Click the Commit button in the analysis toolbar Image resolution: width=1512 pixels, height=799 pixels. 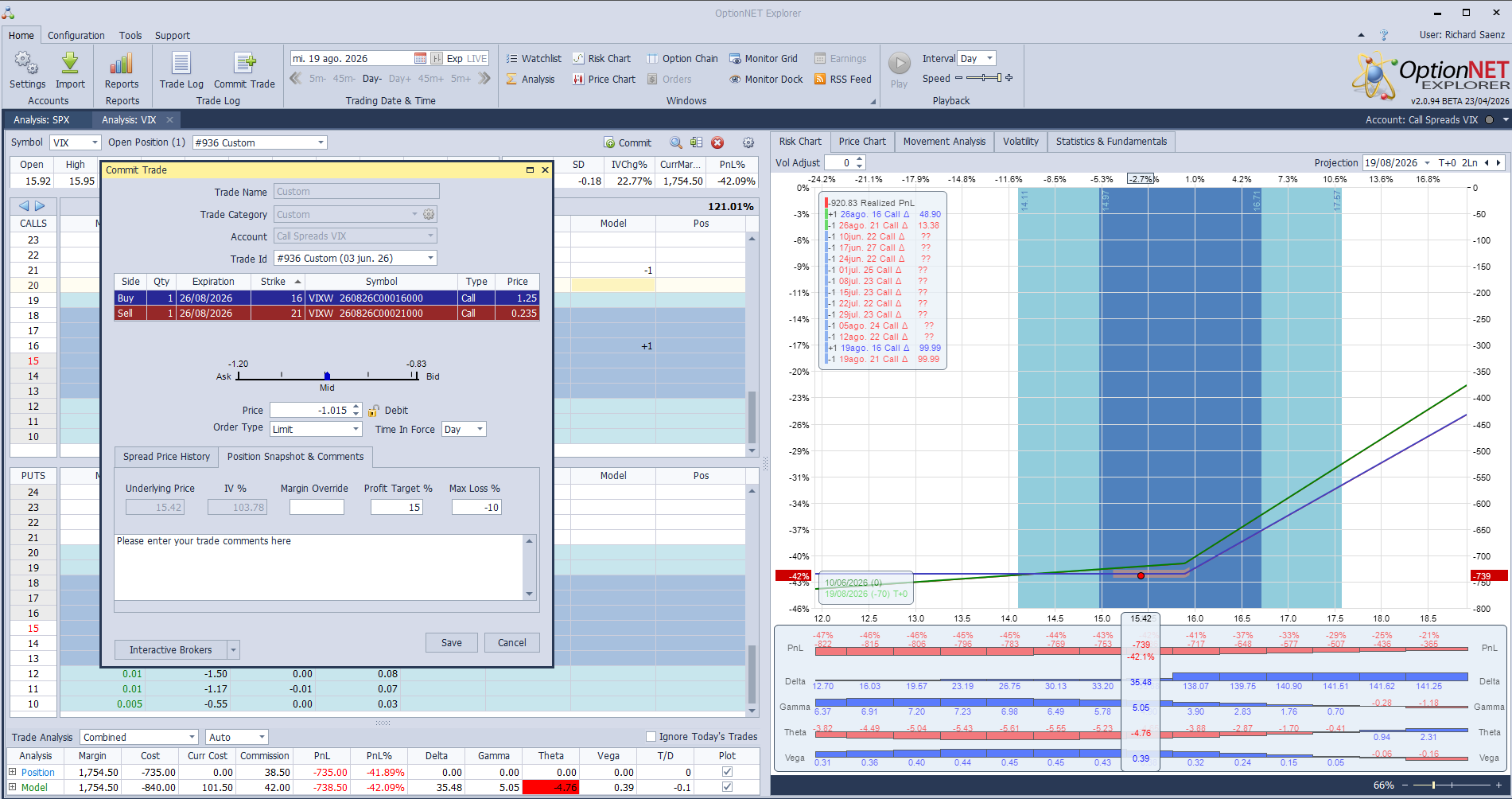[x=628, y=142]
